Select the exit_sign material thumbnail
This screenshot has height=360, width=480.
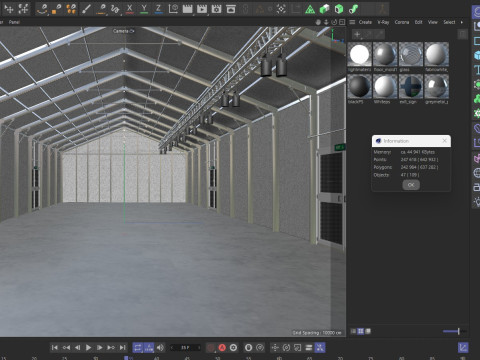411,86
